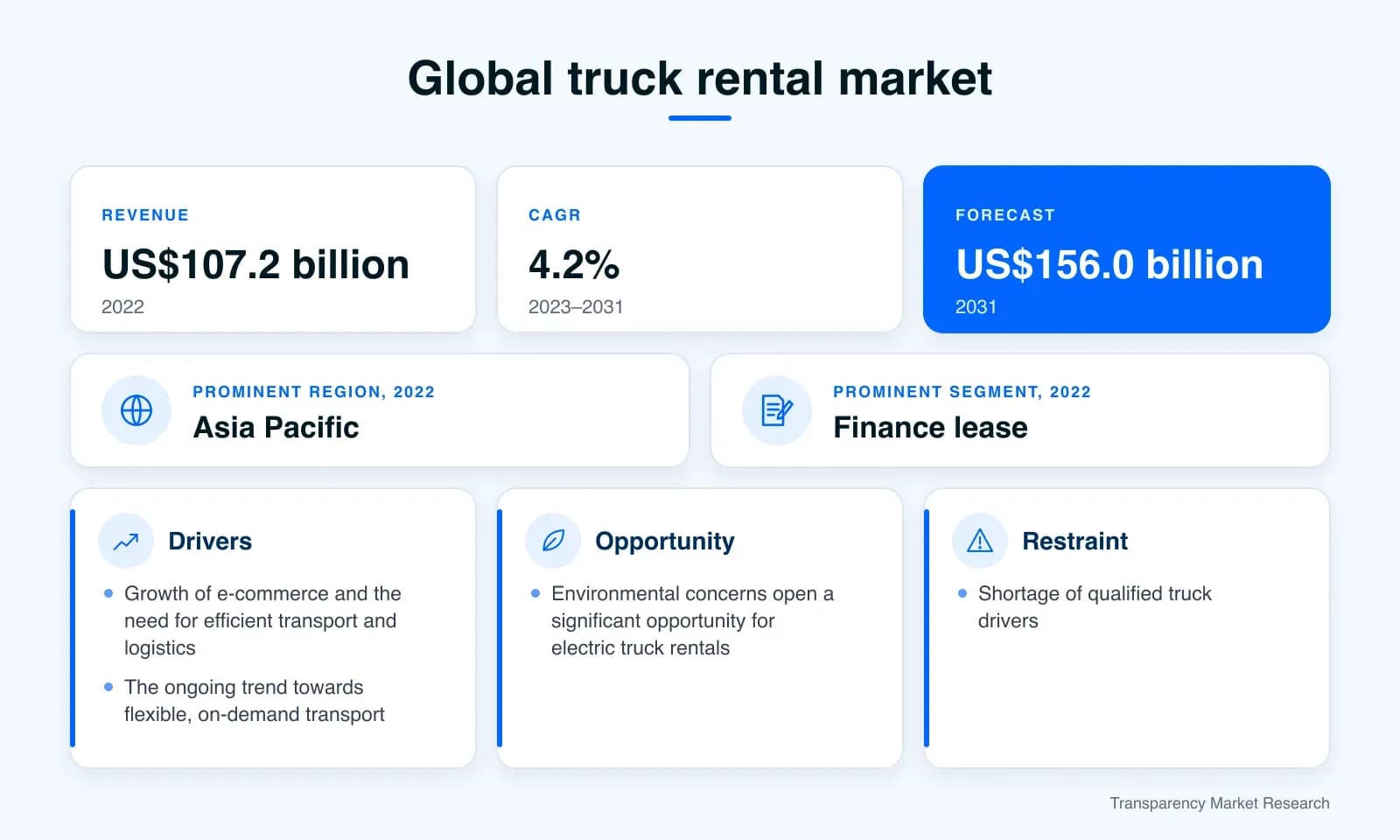Click the warning triangle icon next to Restraint
Screen dimensions: 1400x840
980,541
